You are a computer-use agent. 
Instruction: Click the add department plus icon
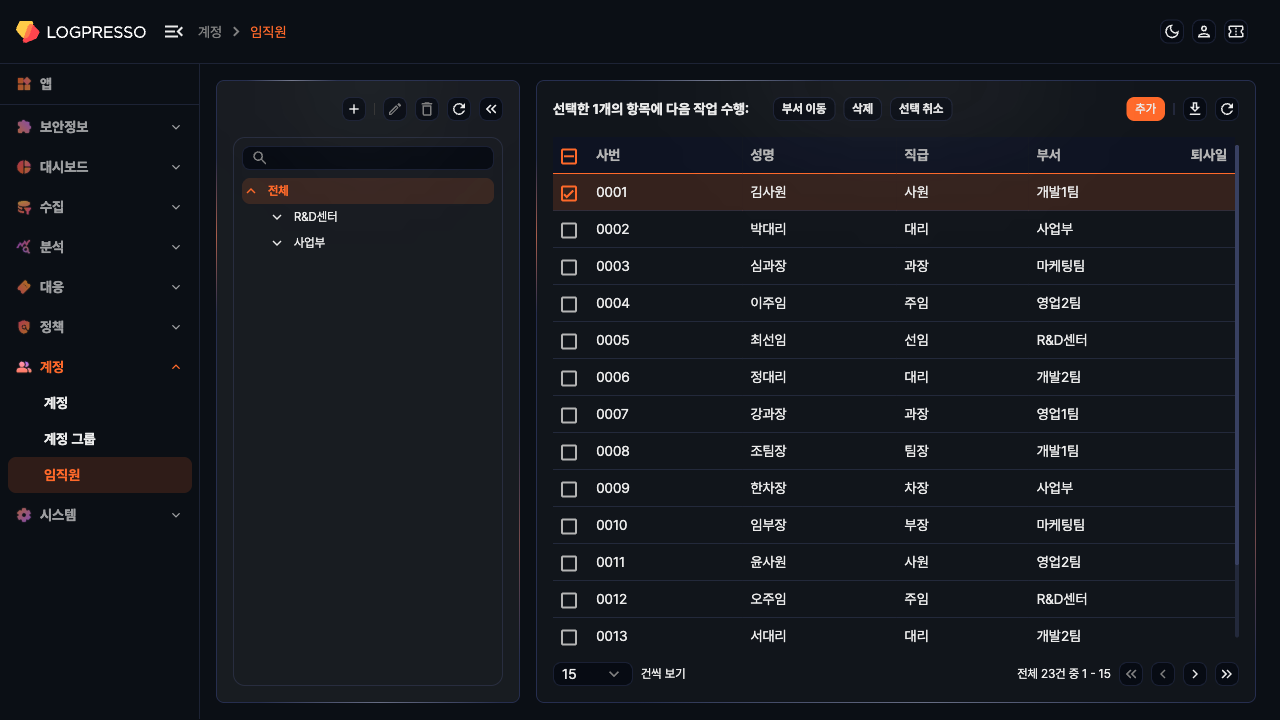[354, 109]
